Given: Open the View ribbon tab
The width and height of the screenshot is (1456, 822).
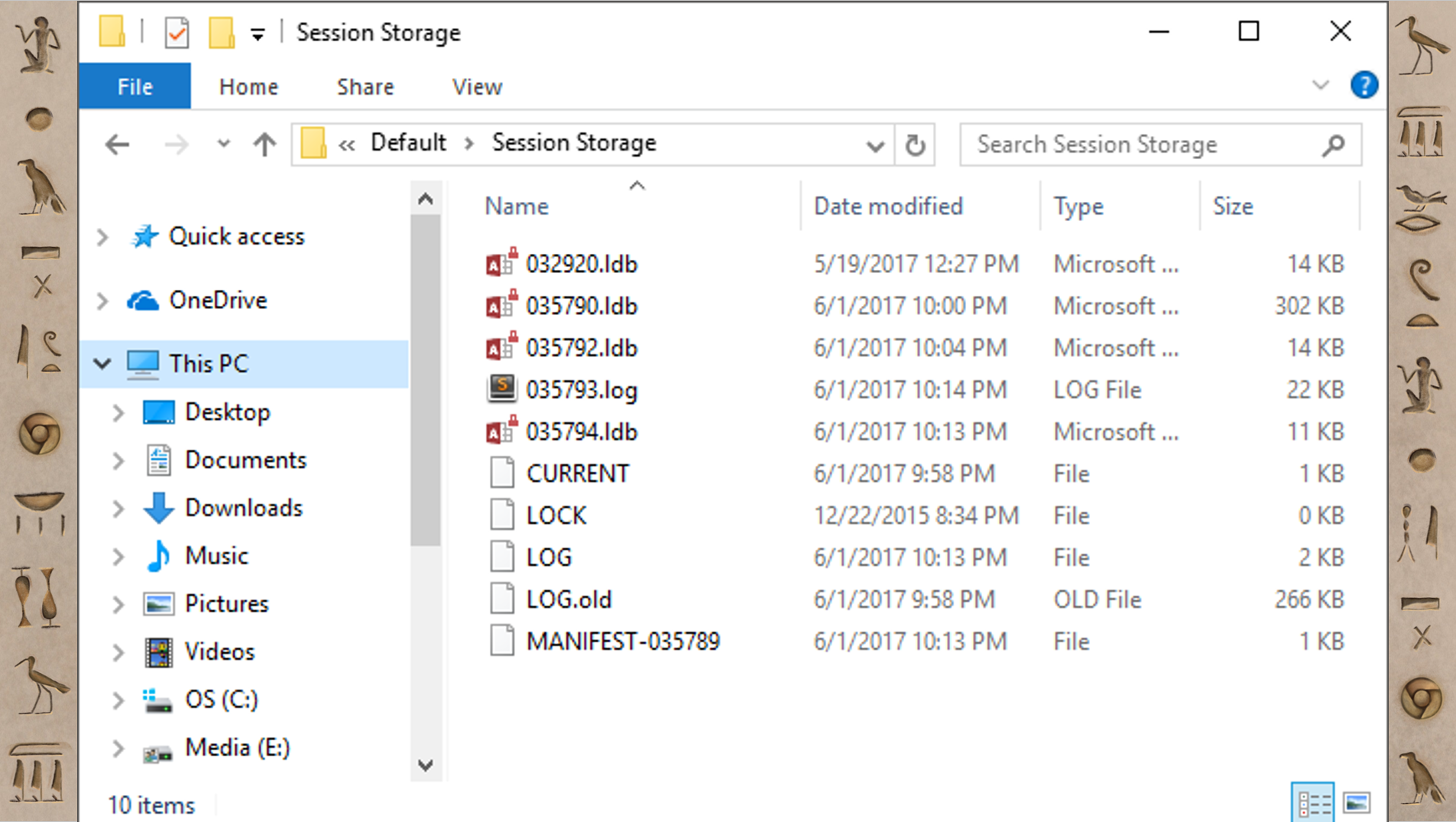Looking at the screenshot, I should [477, 86].
